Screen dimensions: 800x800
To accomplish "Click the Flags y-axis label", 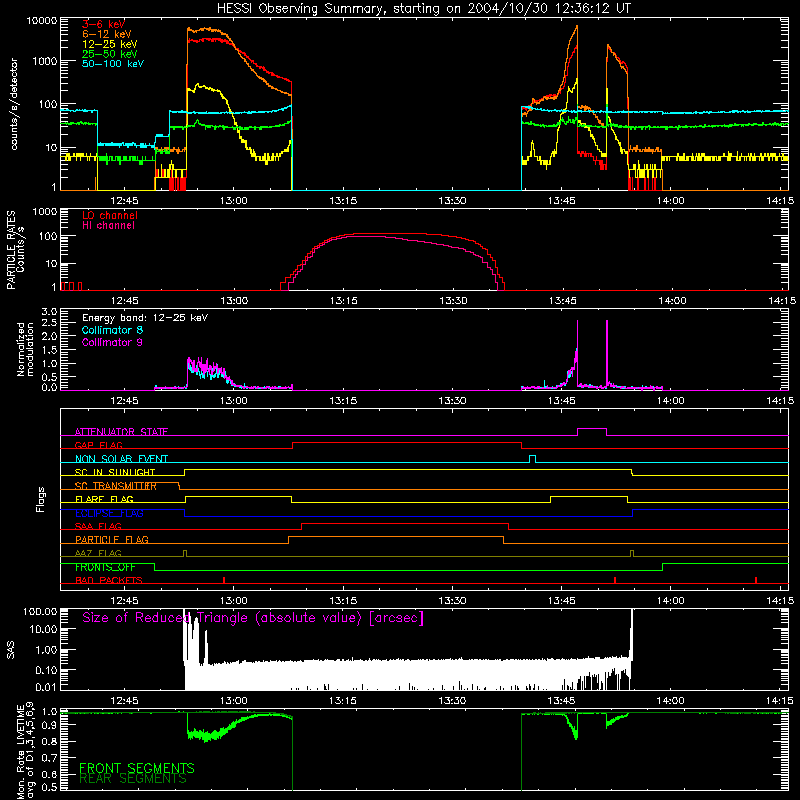I will 41,499.
